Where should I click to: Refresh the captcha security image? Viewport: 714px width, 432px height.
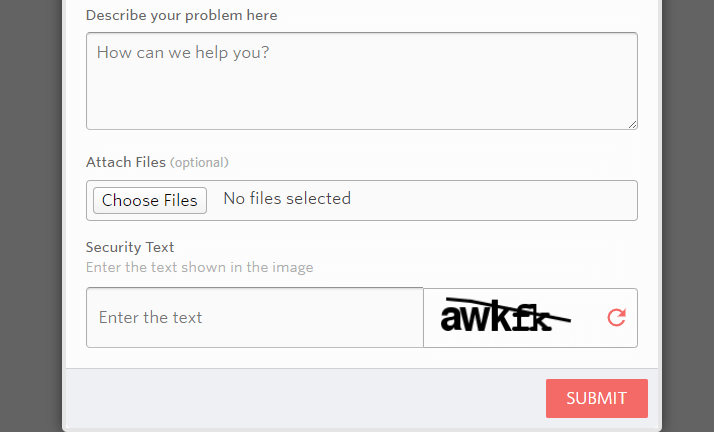[617, 317]
